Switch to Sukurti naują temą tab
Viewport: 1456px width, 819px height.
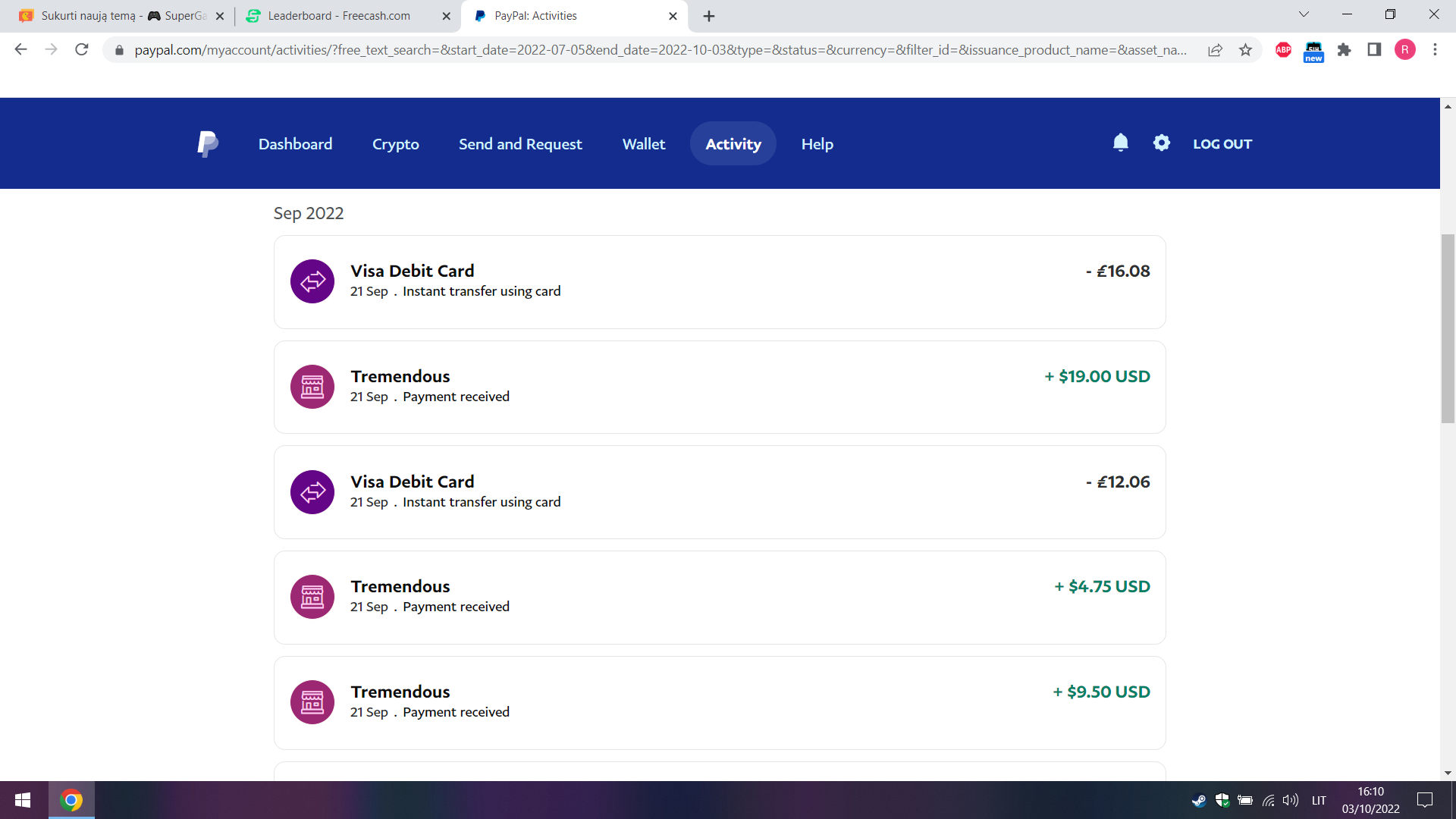click(114, 16)
